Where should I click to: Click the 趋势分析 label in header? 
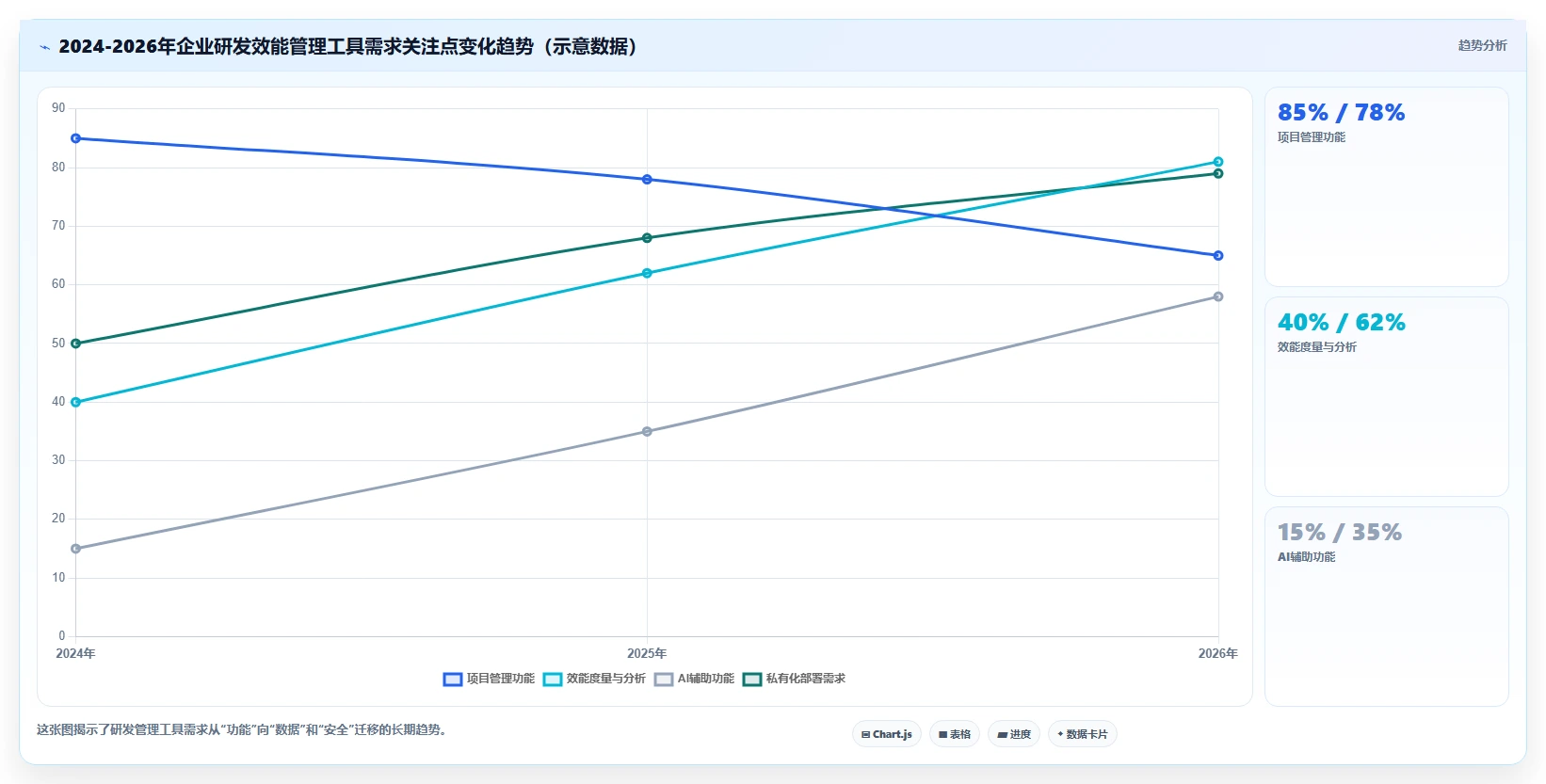(1482, 45)
